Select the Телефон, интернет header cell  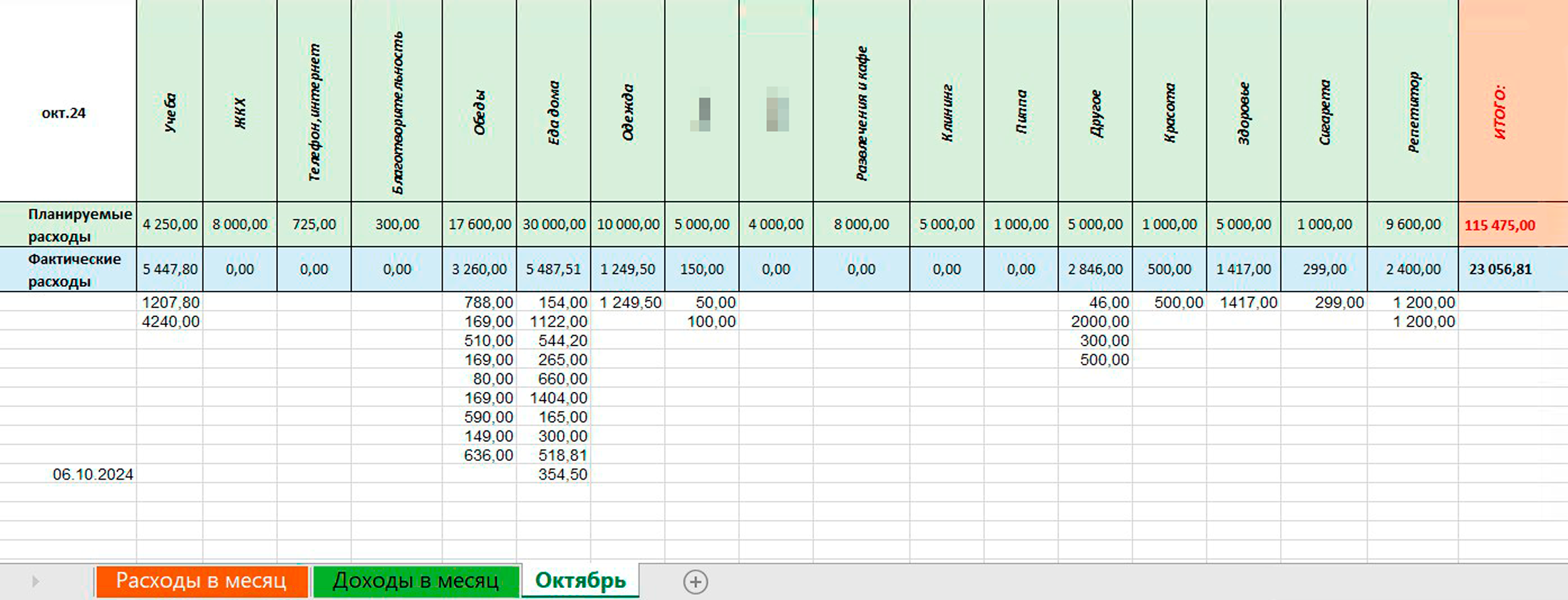coord(314,100)
